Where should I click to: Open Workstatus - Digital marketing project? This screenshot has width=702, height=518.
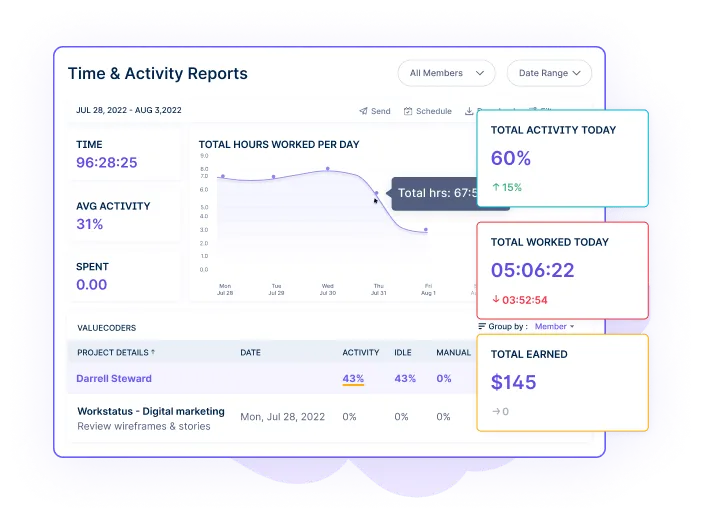click(x=151, y=411)
